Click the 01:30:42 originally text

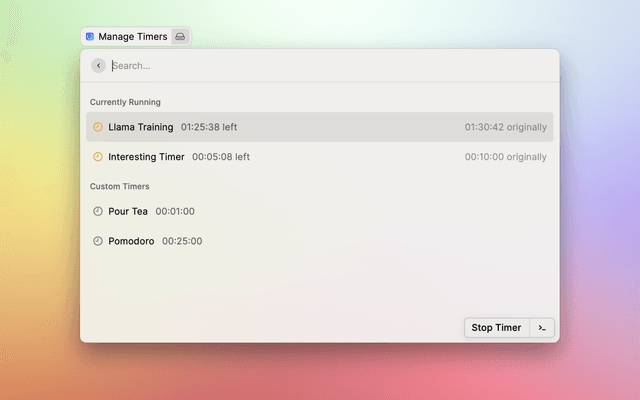click(505, 127)
